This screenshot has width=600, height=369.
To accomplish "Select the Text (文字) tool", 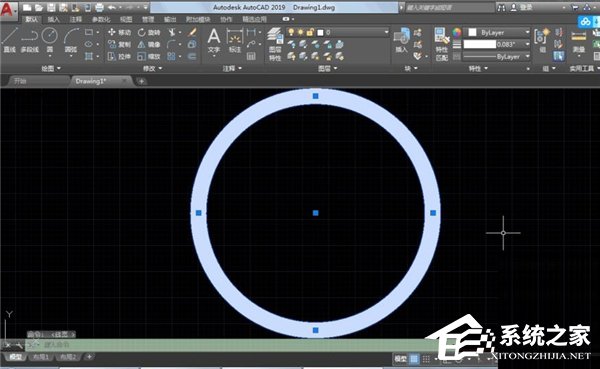I will [214, 41].
